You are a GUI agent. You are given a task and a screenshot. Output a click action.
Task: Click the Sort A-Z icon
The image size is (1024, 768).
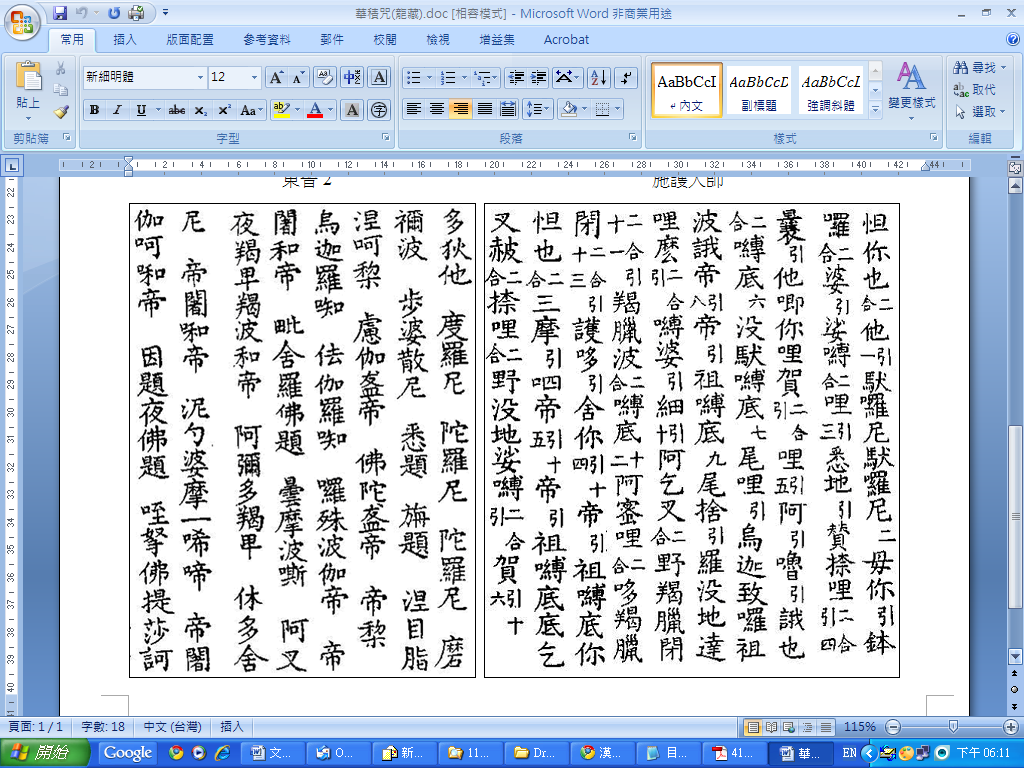click(598, 77)
